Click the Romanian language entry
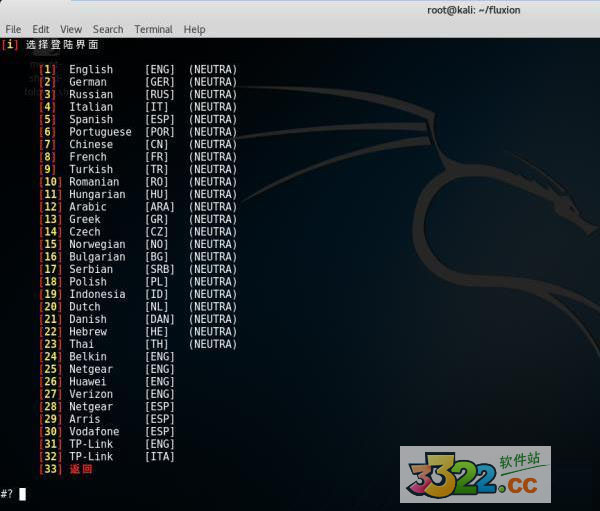 point(94,182)
